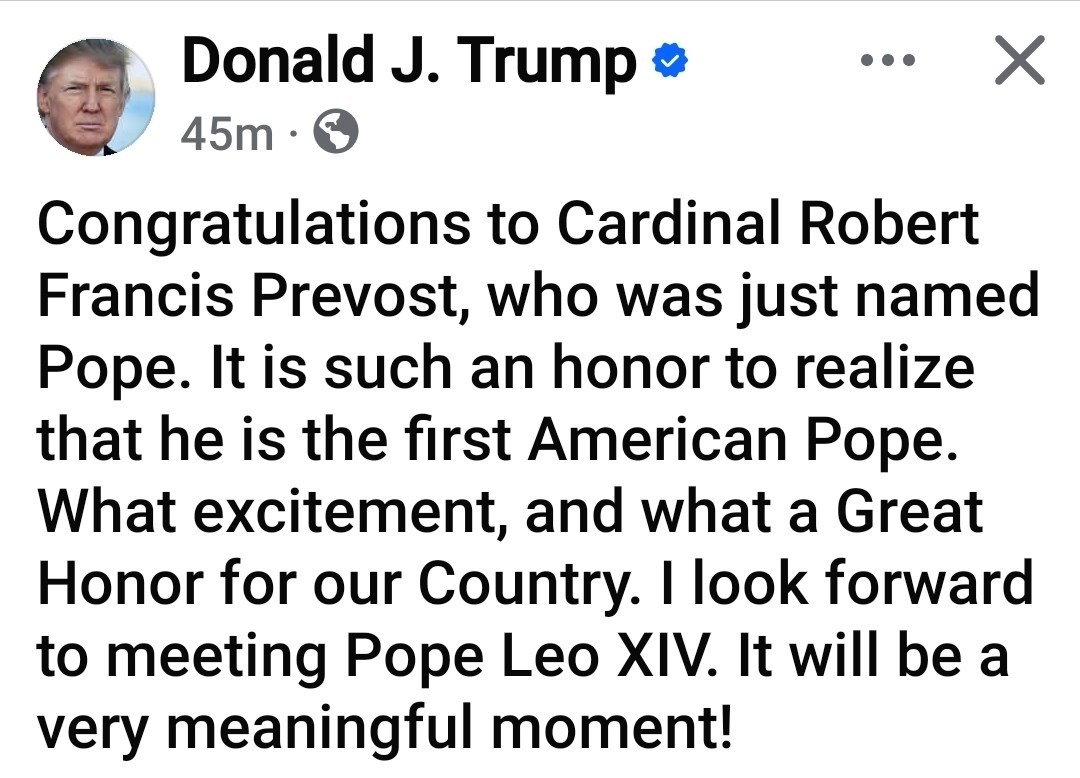The image size is (1080, 778).
Task: Click 'What excitement' text in the post
Action: point(269,512)
